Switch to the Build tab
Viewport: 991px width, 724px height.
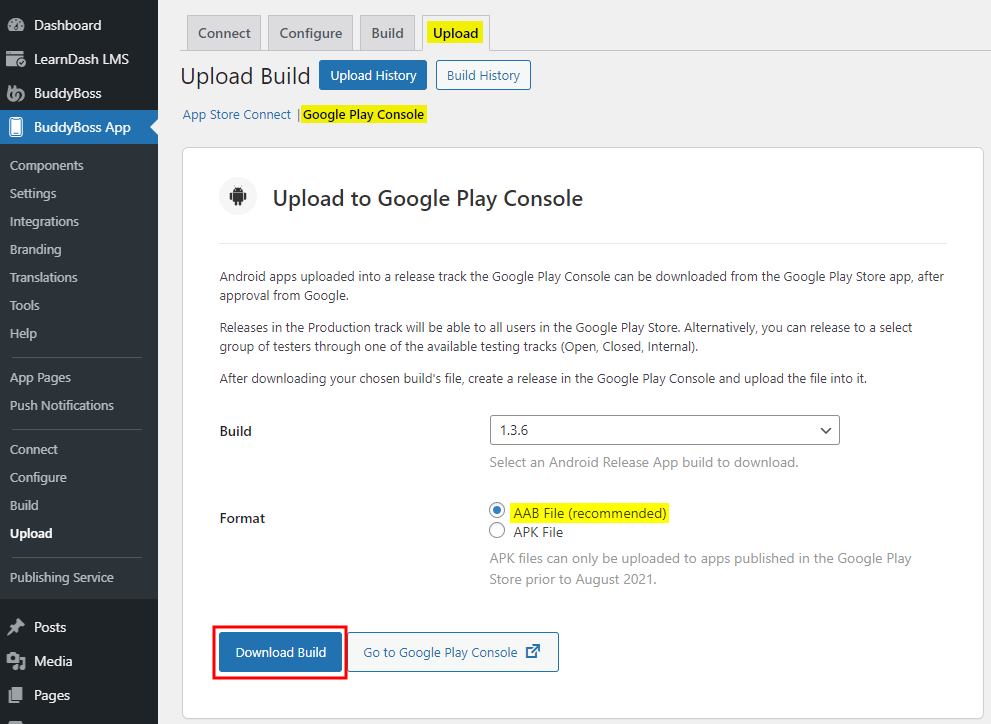pos(387,33)
